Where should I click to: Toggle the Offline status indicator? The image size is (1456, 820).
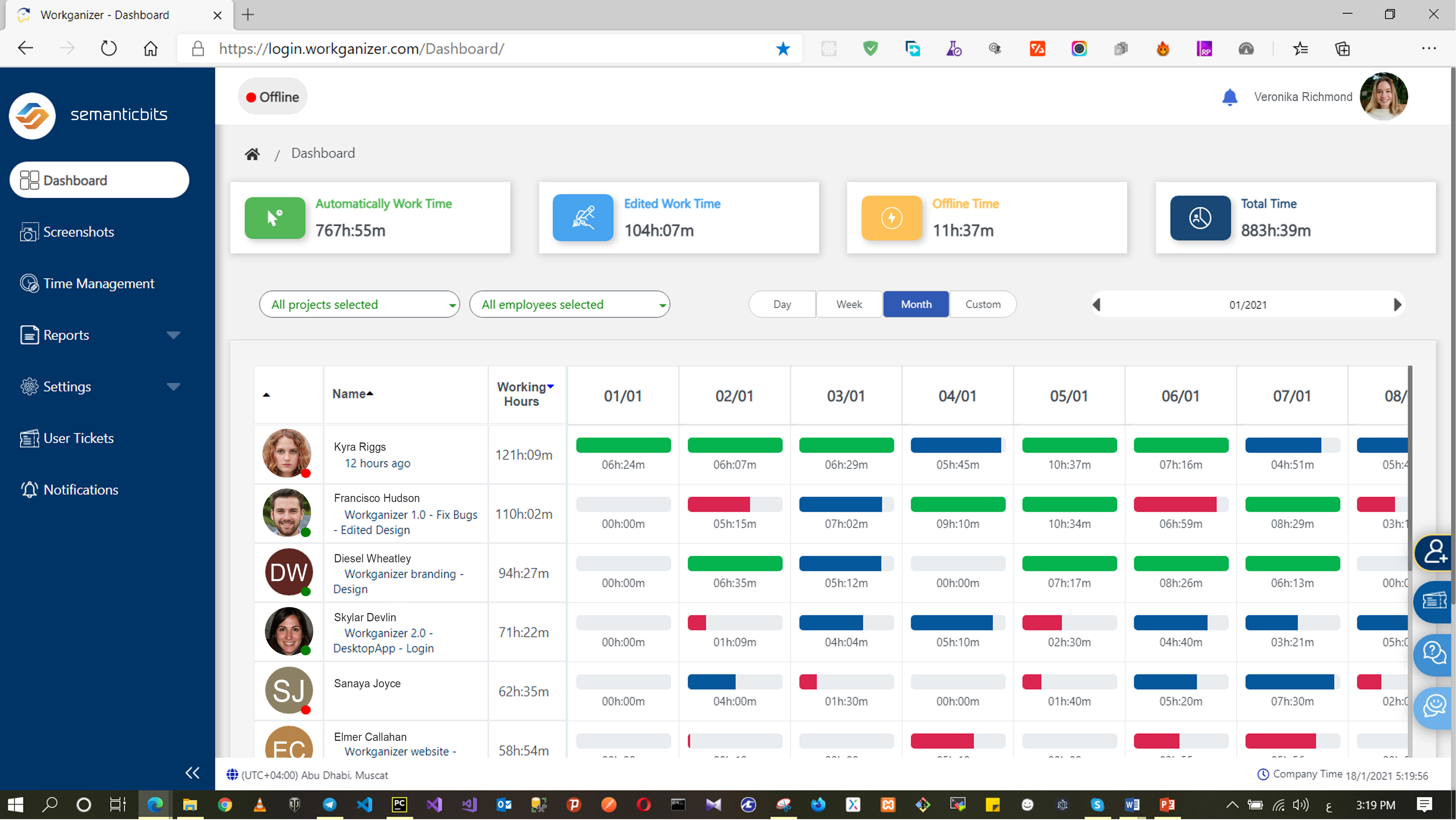click(273, 97)
